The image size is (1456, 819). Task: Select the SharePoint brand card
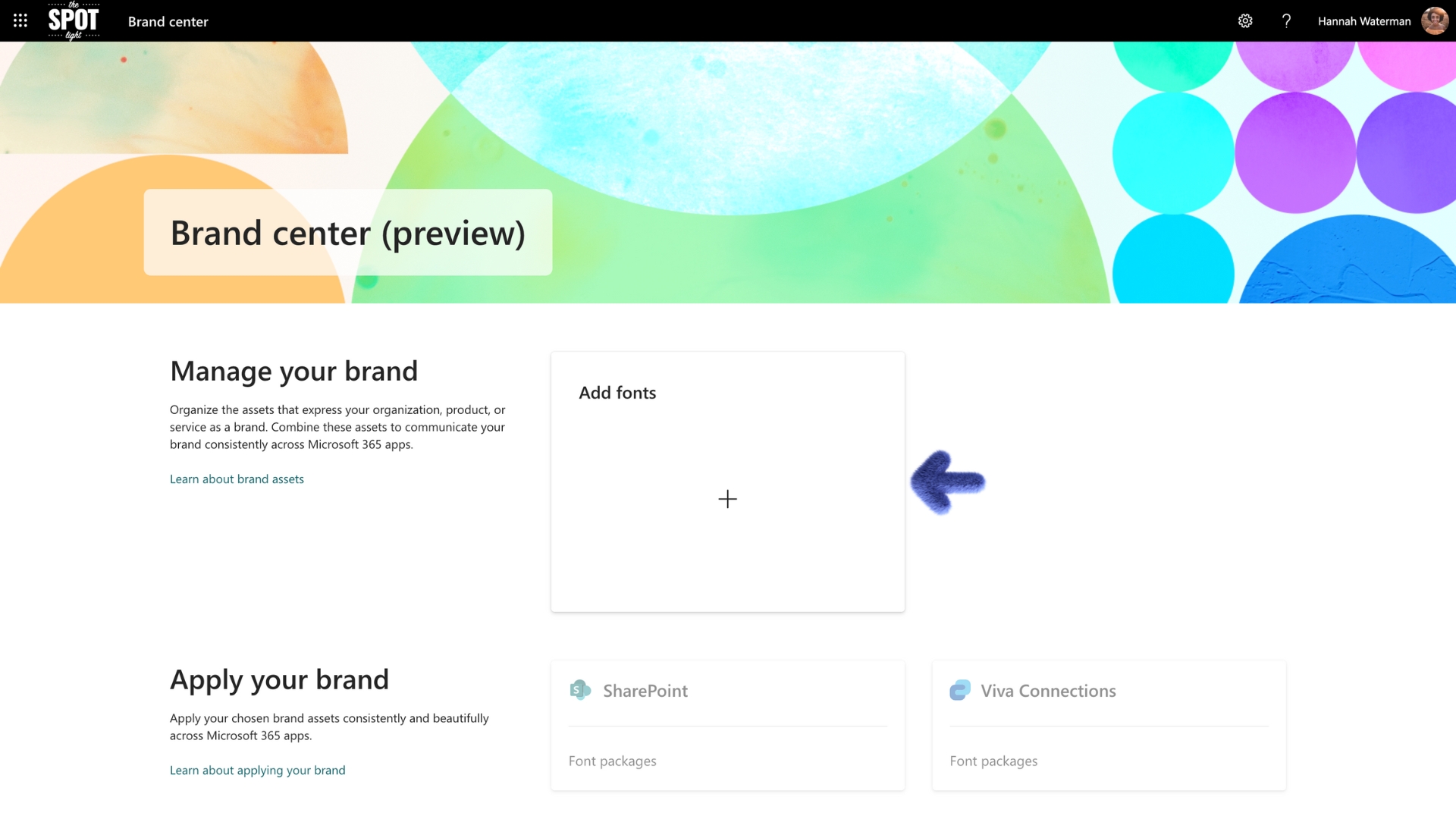pos(727,725)
